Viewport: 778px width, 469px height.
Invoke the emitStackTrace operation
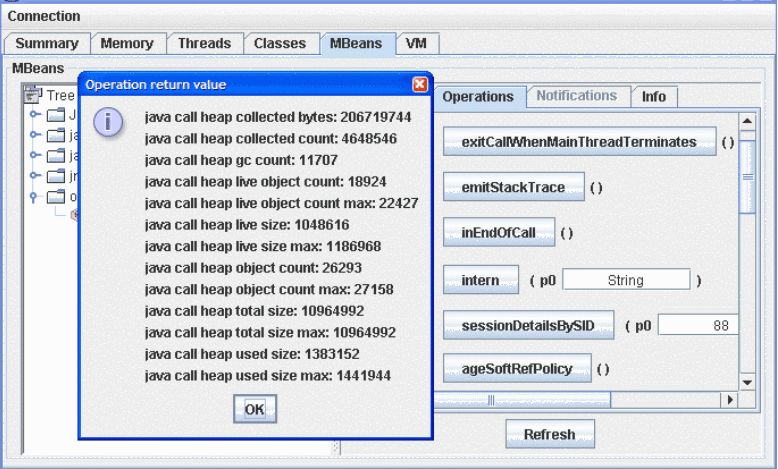514,187
